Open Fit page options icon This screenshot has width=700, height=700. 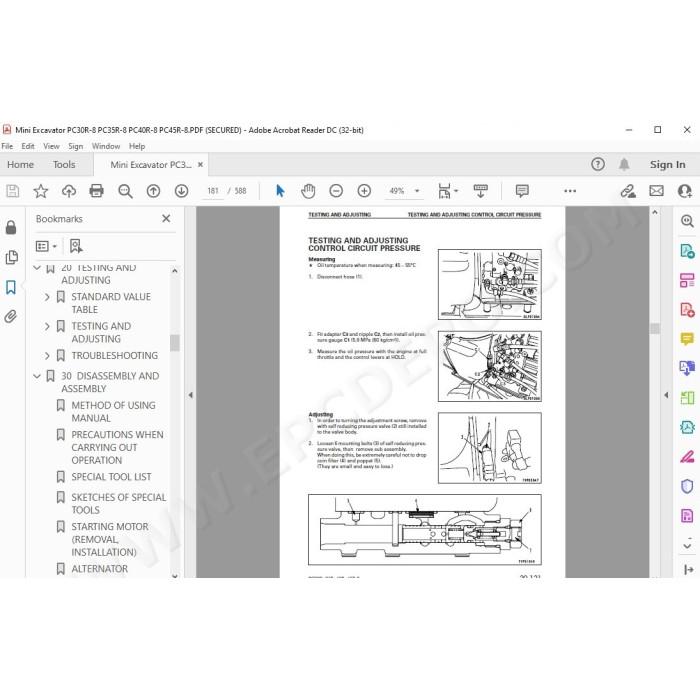(448, 191)
